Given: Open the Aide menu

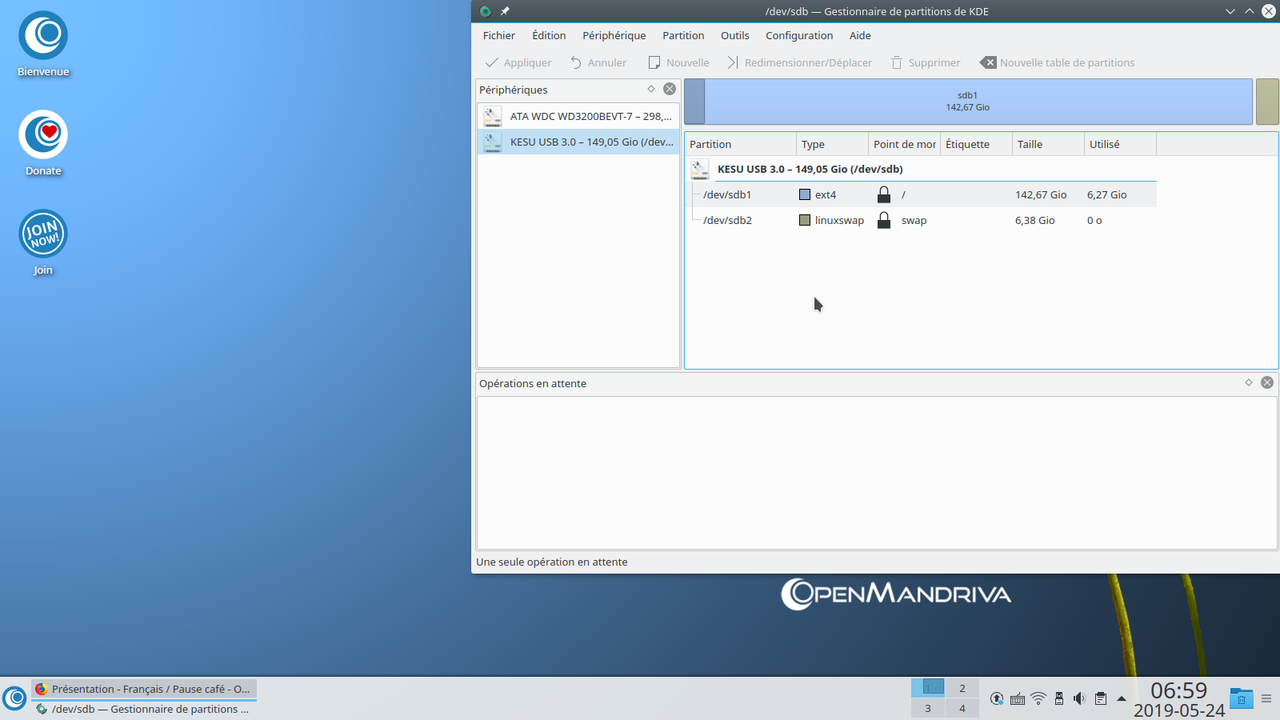Looking at the screenshot, I should [860, 35].
